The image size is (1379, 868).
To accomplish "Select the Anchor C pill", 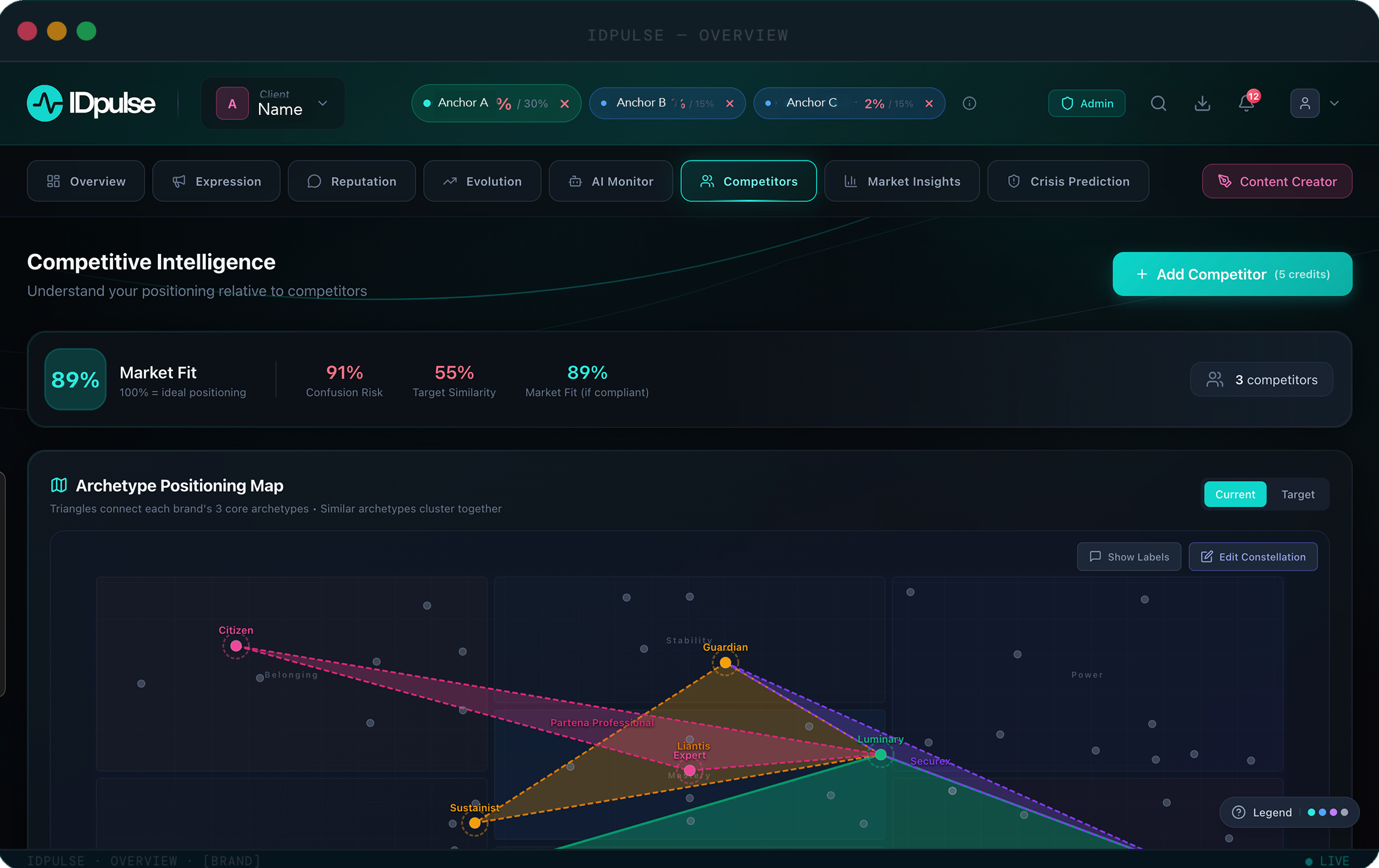I will tap(849, 103).
